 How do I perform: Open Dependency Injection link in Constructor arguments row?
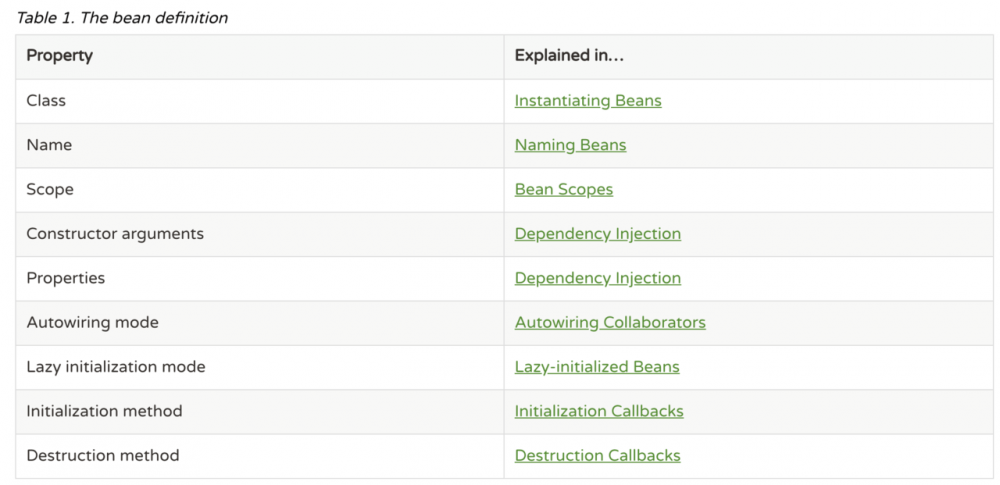coord(597,234)
